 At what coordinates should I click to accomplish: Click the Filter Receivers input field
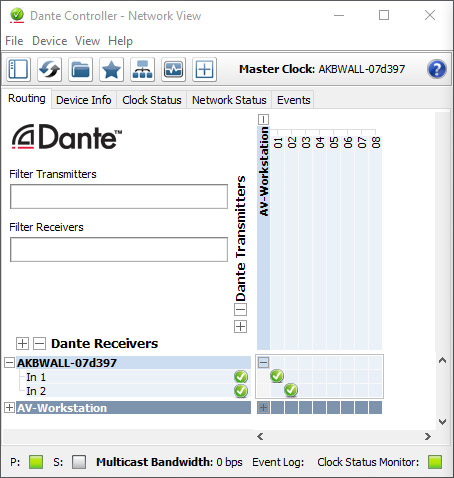(119, 249)
